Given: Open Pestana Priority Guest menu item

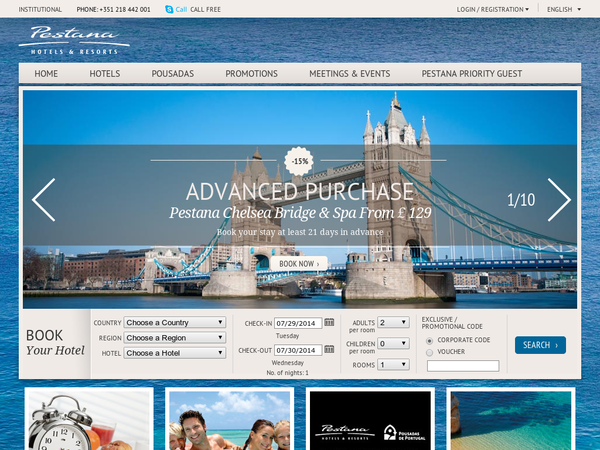Looking at the screenshot, I should [x=472, y=73].
